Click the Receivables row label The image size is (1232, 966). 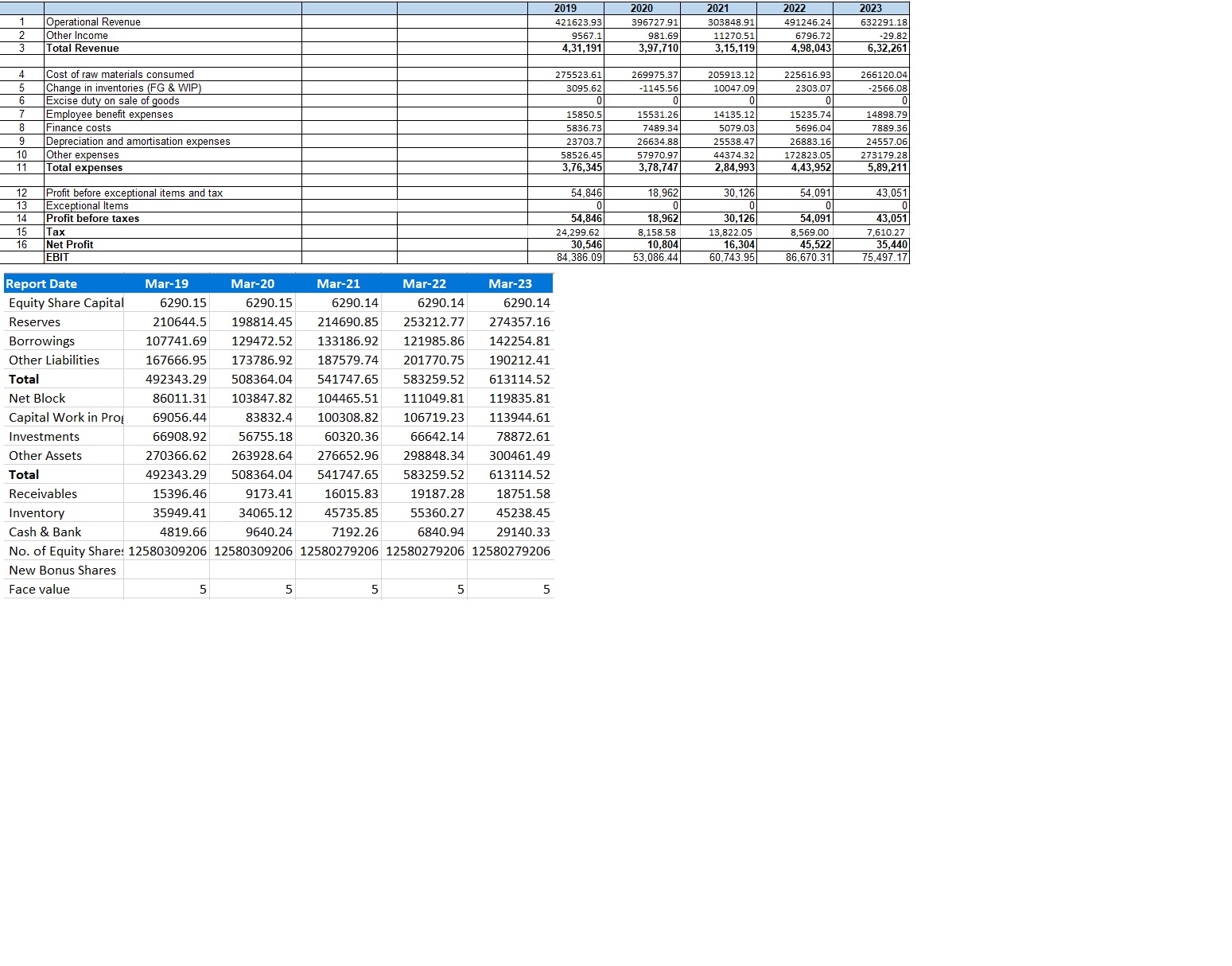coord(43,493)
